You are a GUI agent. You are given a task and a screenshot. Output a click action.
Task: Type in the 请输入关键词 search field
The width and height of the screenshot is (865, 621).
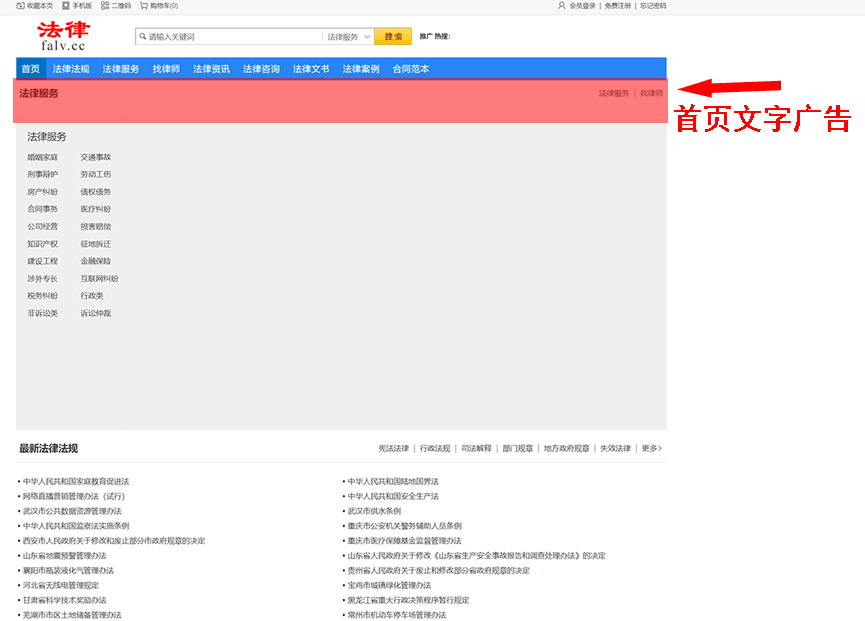pos(232,37)
